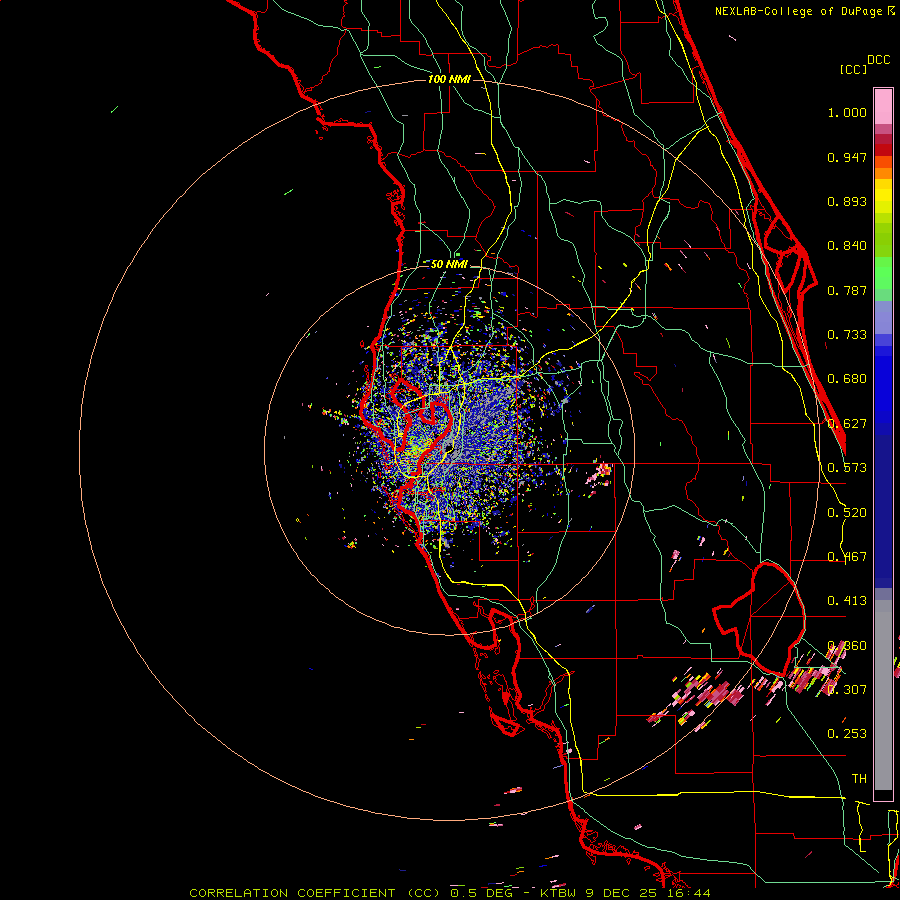
Task: Pick the bright green segment of the color bar
Action: click(883, 272)
